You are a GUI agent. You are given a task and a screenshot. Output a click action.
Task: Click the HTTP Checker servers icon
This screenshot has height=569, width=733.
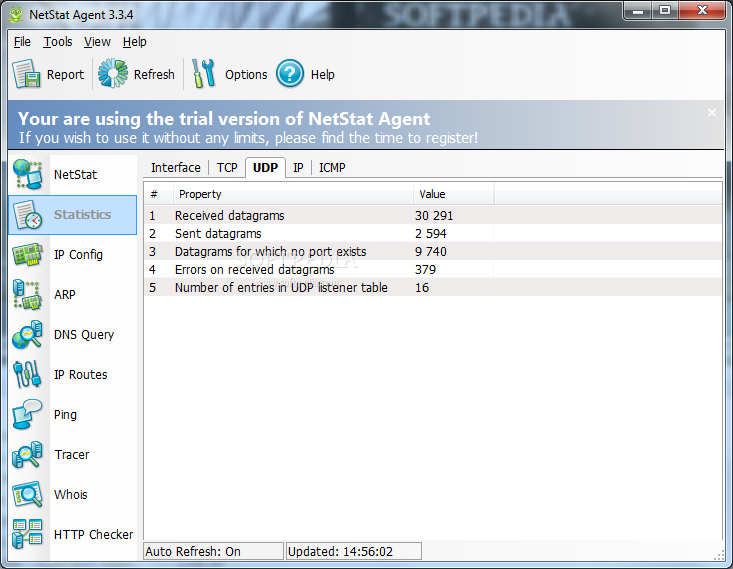[28, 534]
